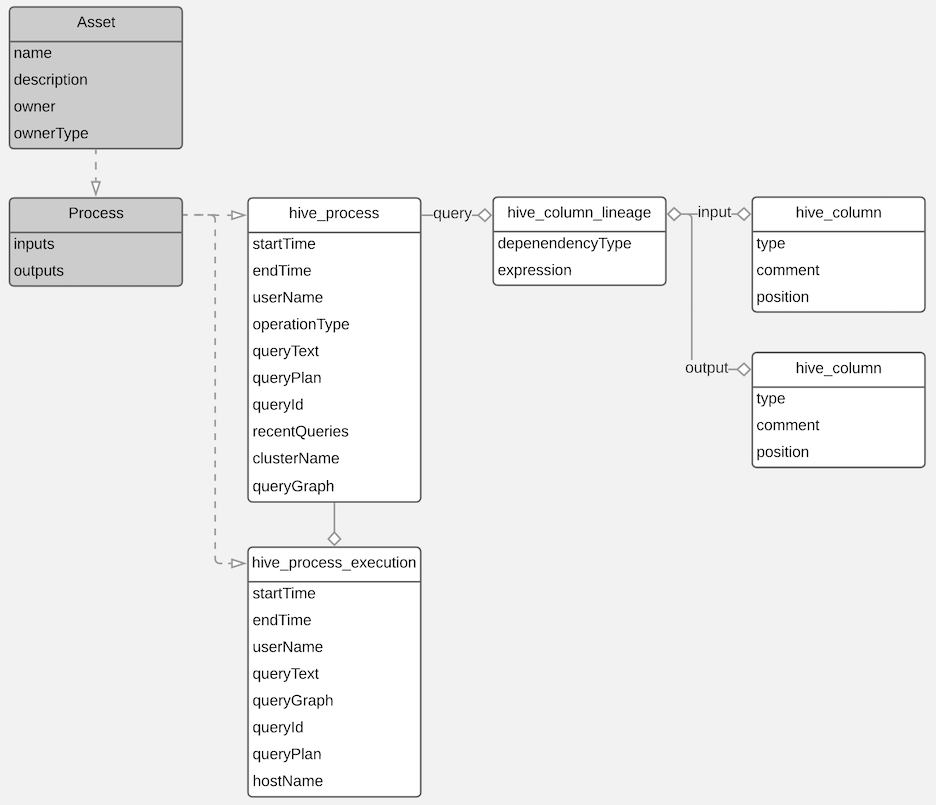Select the hive_process entity title bar
Viewport: 936px width, 805px height.
(334, 213)
